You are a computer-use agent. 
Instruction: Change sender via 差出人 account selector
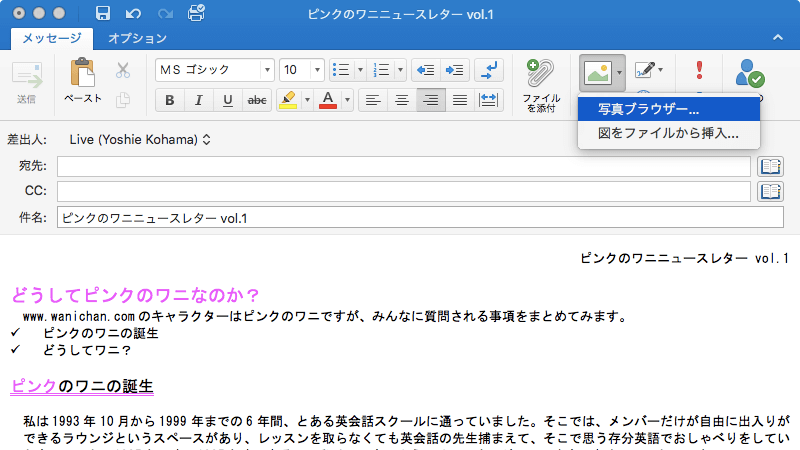[x=140, y=140]
